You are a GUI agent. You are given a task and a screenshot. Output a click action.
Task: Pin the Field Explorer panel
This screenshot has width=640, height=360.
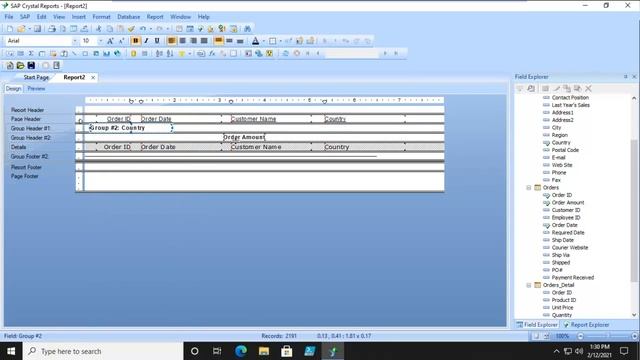pos(625,77)
